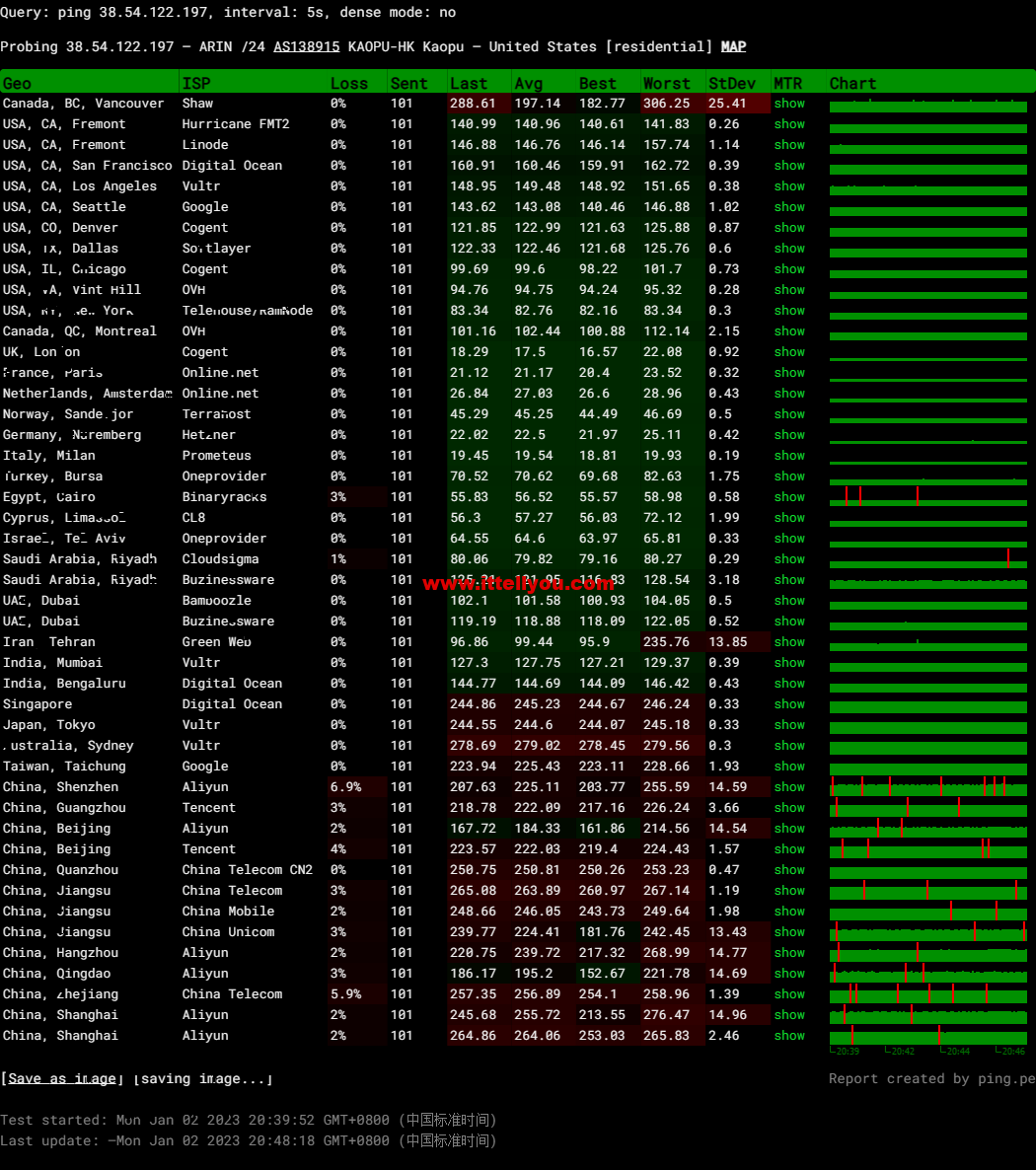Show MTR for Singapore Digital Ocean
The width and height of the screenshot is (1036, 1170).
(x=789, y=703)
